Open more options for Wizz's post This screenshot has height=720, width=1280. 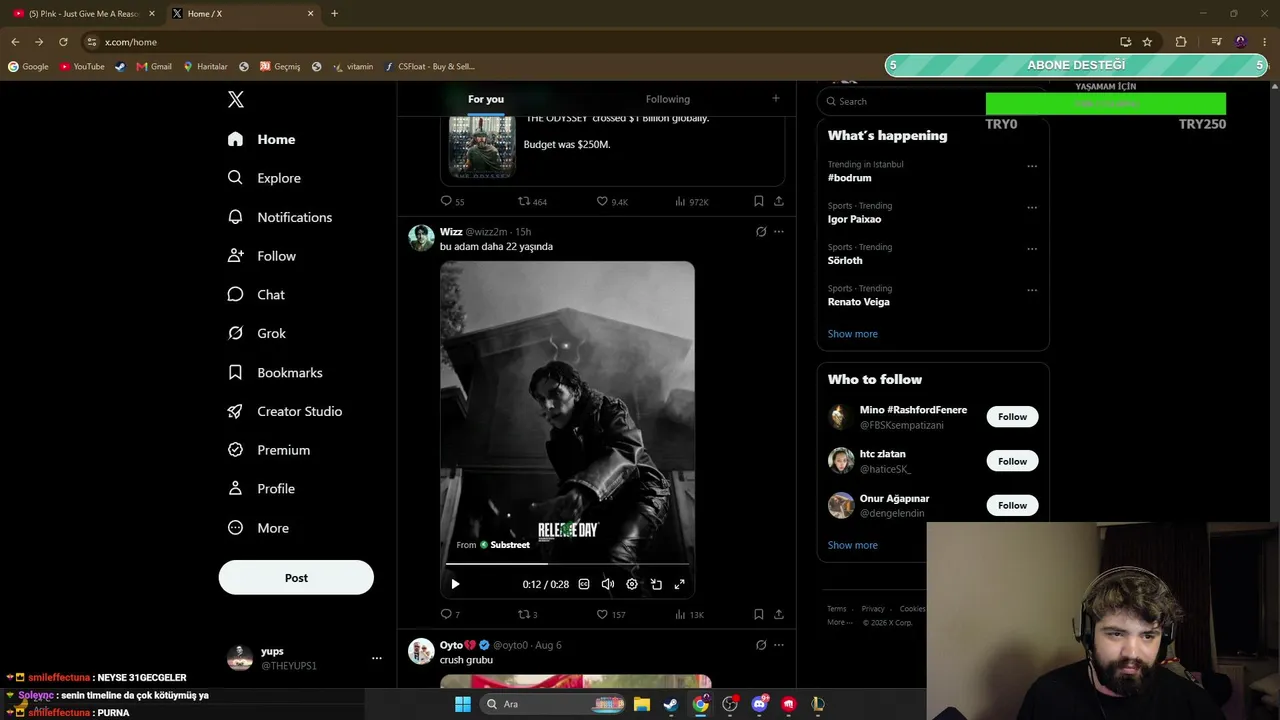[779, 232]
